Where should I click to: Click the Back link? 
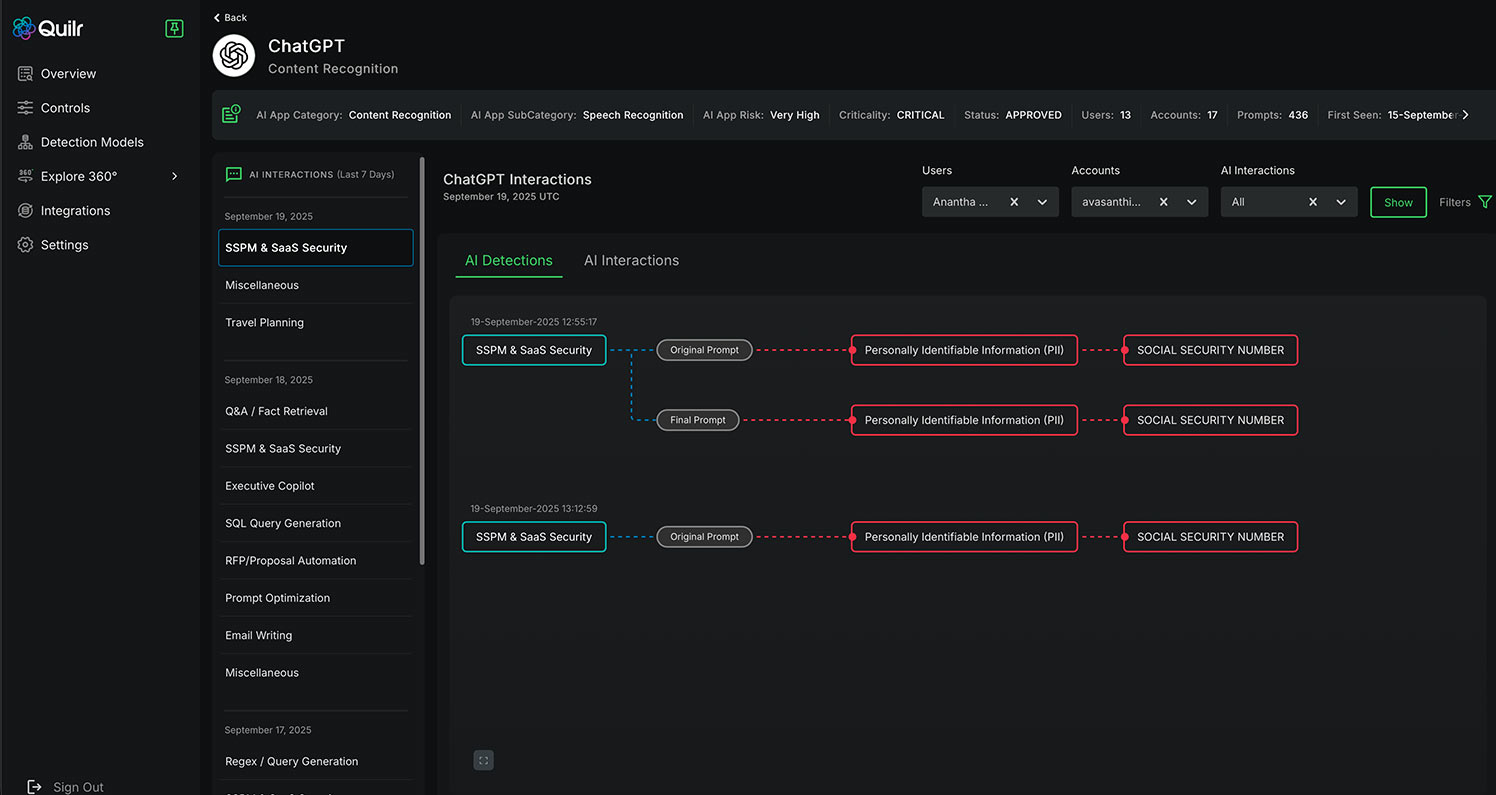231,18
